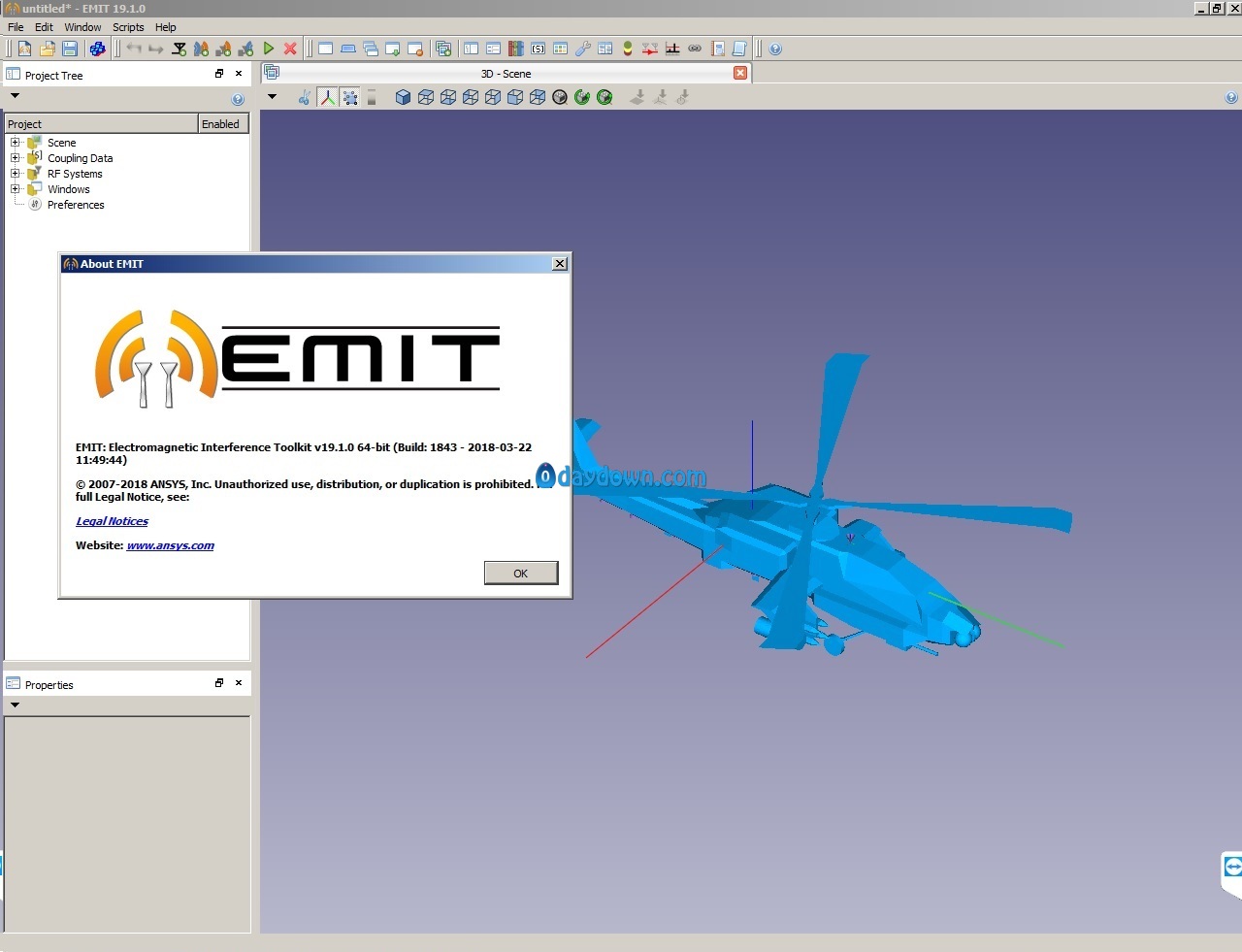Open the Edit menu
The image size is (1242, 952).
44,27
